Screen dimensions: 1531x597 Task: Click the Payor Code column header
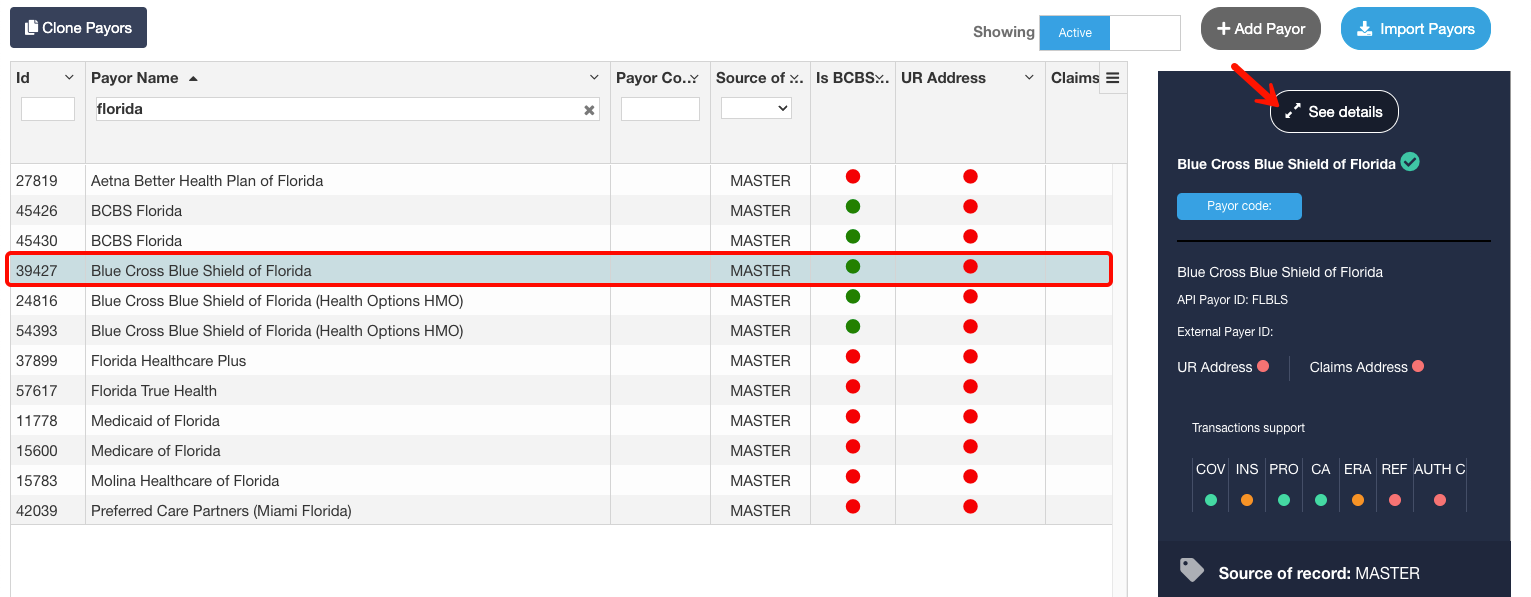pos(650,78)
